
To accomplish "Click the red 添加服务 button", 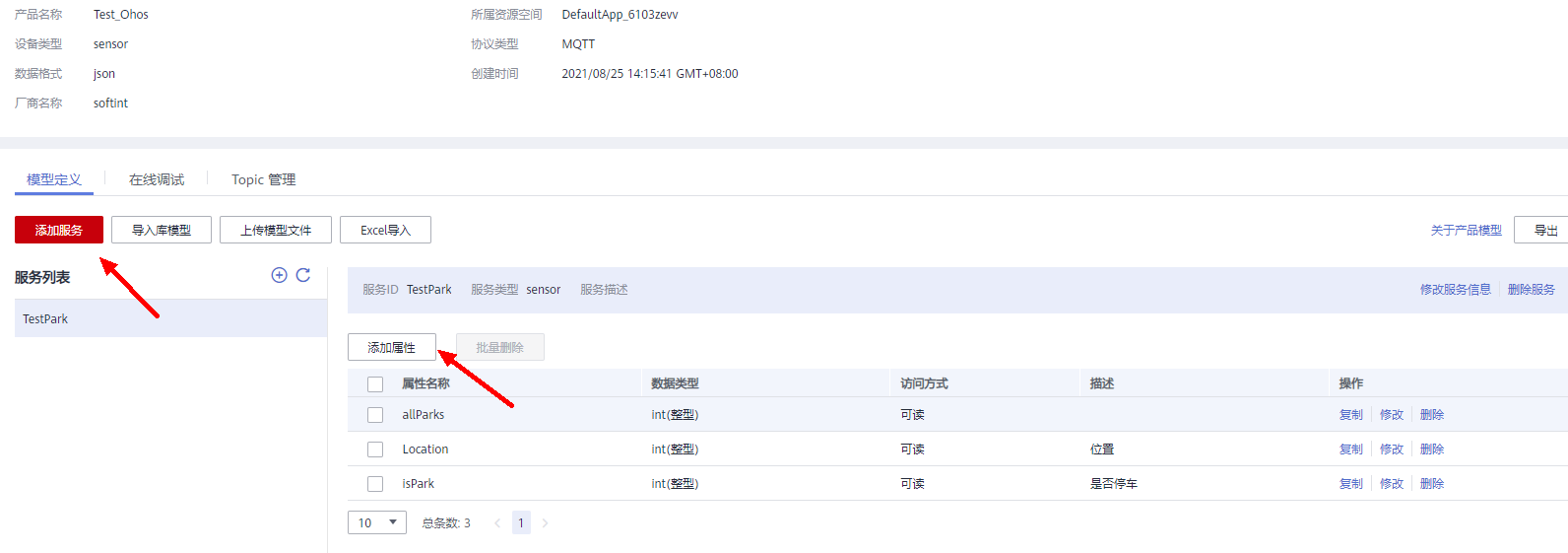I will click(x=59, y=230).
